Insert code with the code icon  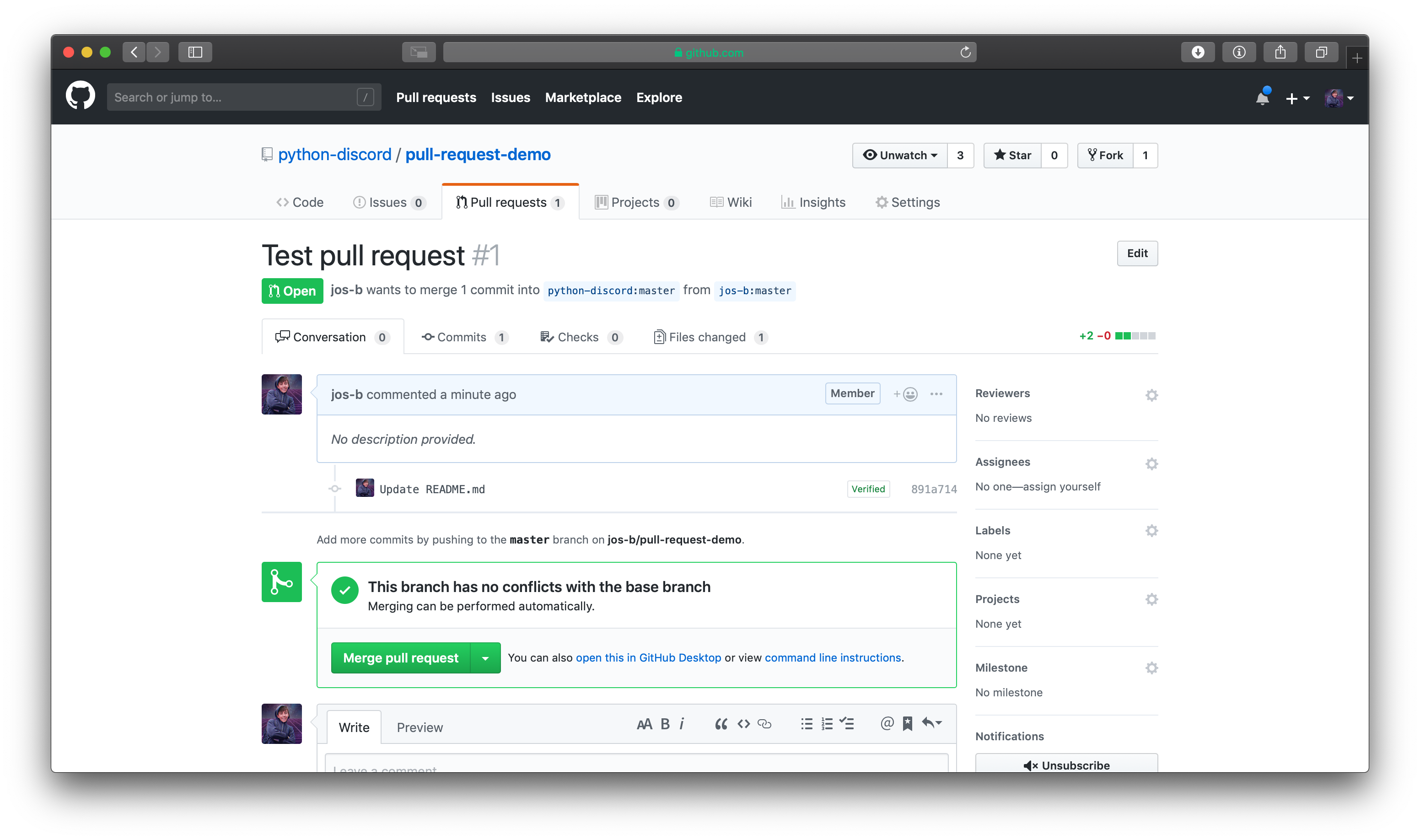tap(743, 724)
